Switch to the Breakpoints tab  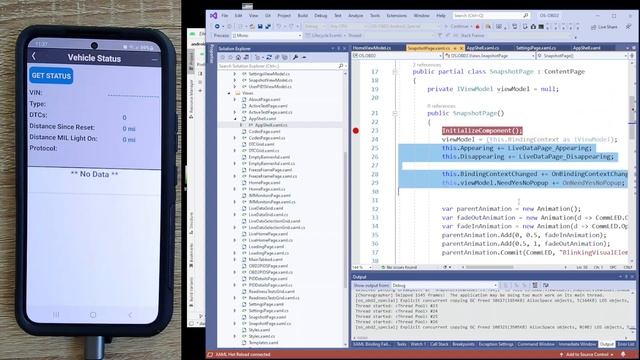[463, 344]
